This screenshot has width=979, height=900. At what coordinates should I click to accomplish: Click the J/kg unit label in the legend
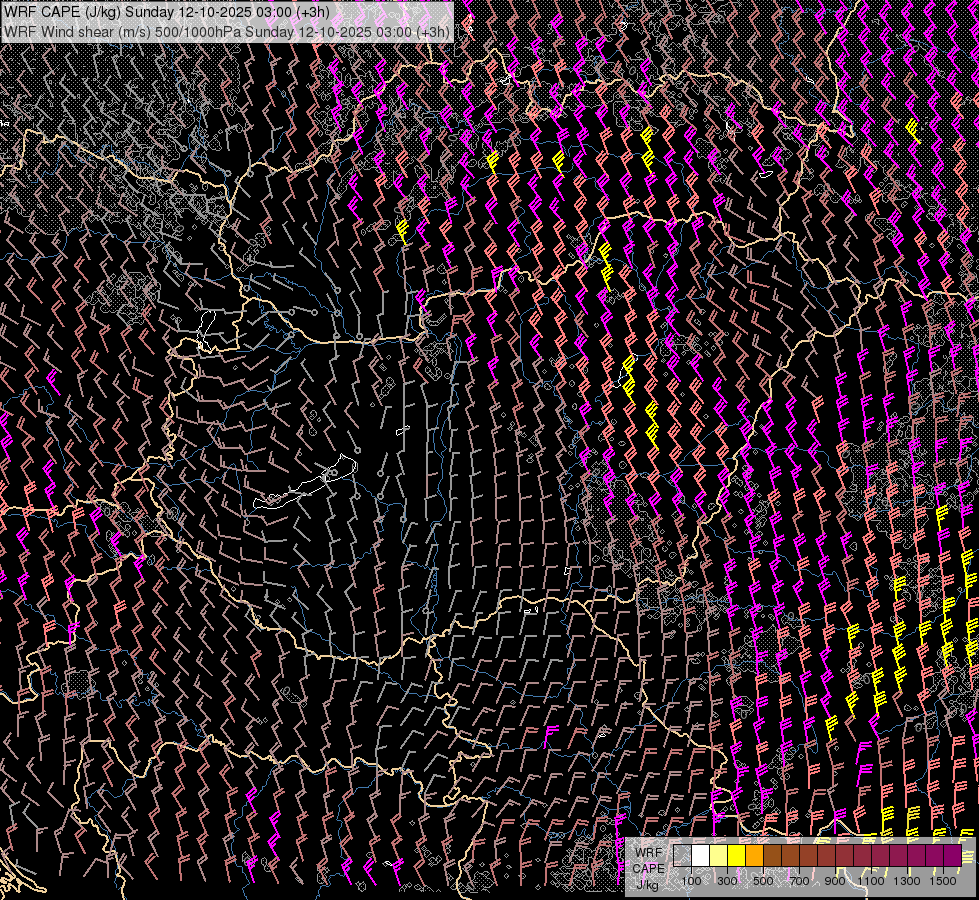pyautogui.click(x=648, y=884)
